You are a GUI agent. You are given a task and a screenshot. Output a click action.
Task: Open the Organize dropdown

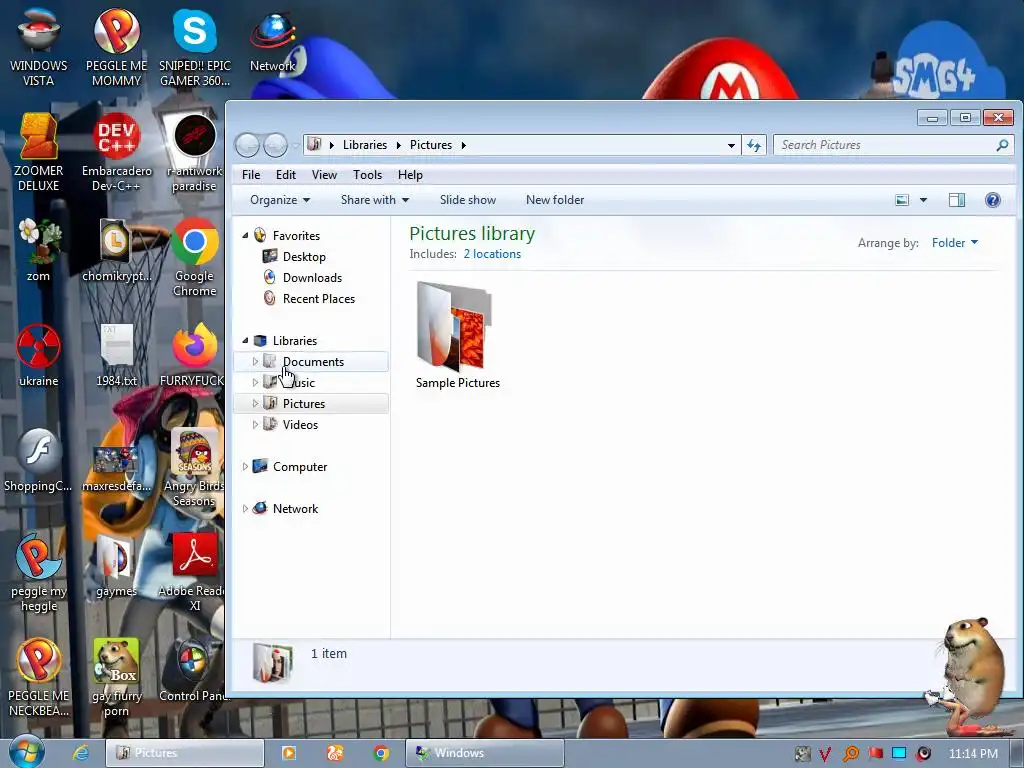point(280,200)
